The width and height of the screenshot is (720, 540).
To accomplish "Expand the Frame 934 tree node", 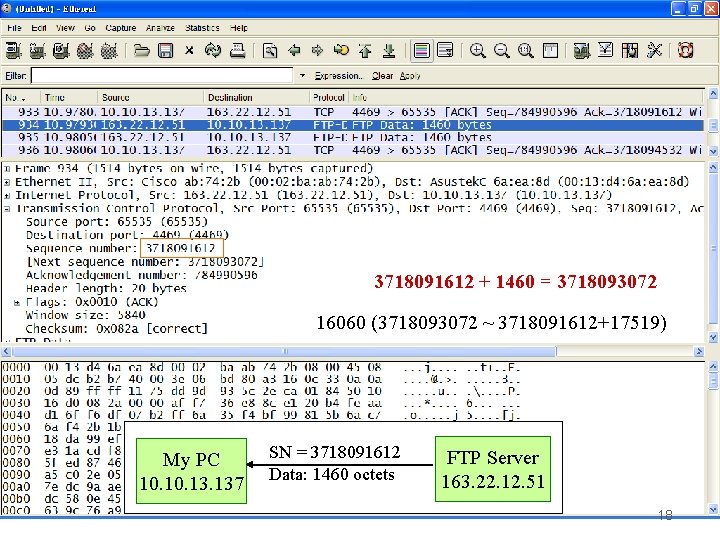I will [x=7, y=169].
